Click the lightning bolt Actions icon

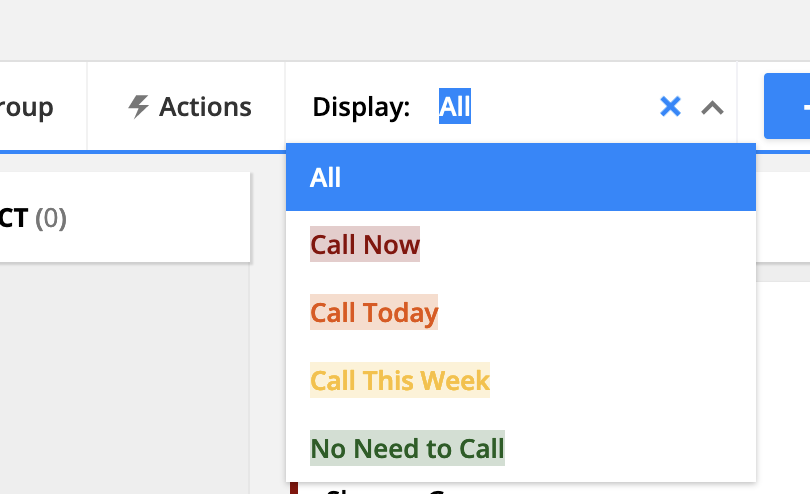(x=139, y=107)
